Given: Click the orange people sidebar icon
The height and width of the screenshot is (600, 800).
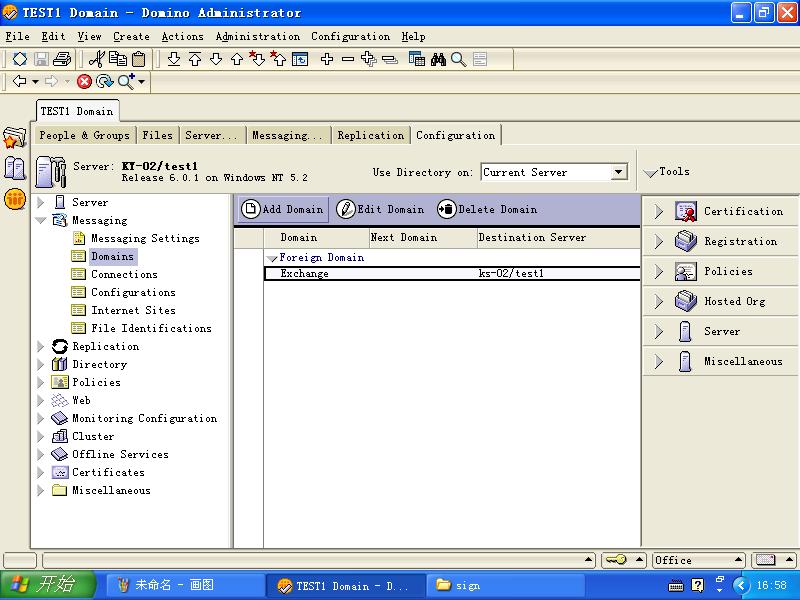Looking at the screenshot, I should tap(15, 199).
